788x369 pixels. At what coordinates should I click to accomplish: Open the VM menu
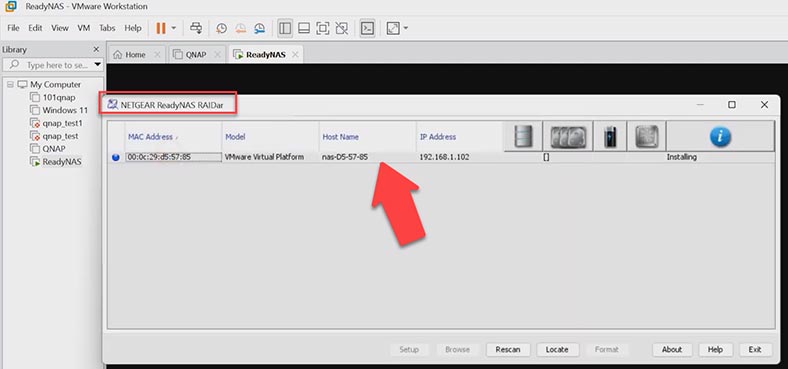[x=83, y=28]
